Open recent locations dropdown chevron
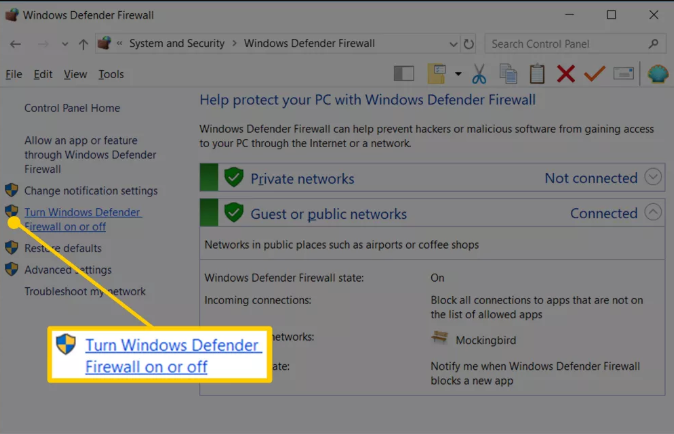This screenshot has width=674, height=434. pyautogui.click(x=65, y=44)
